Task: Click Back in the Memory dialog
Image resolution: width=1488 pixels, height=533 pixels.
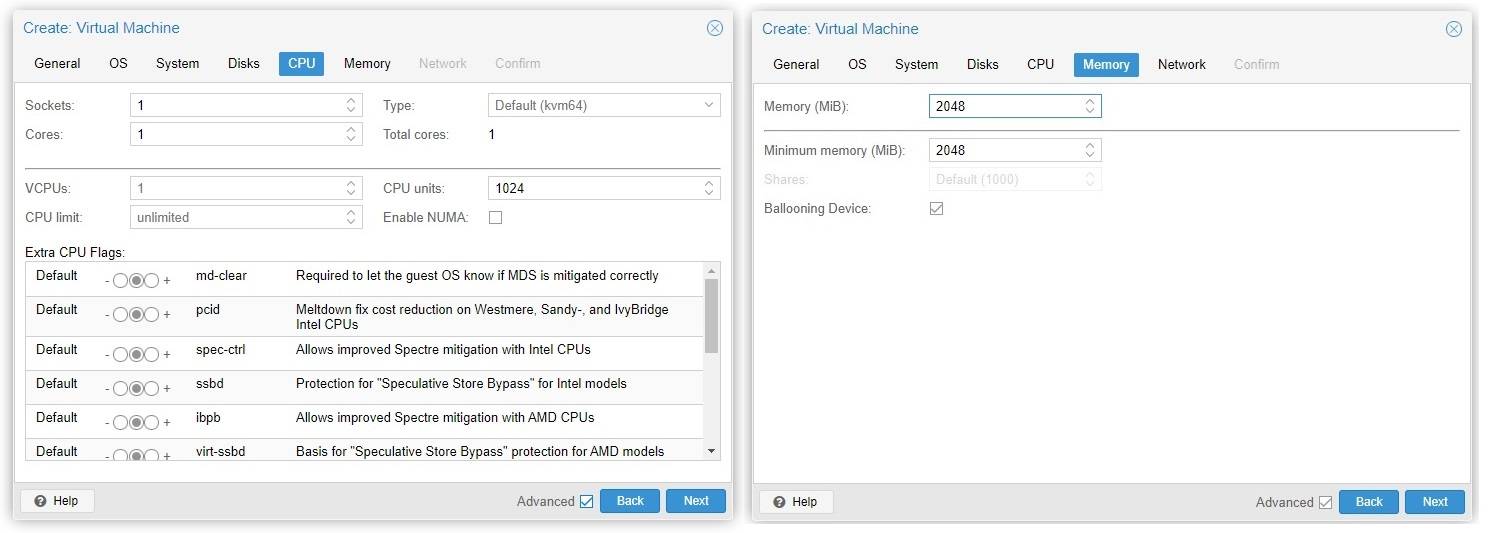Action: (x=1368, y=502)
